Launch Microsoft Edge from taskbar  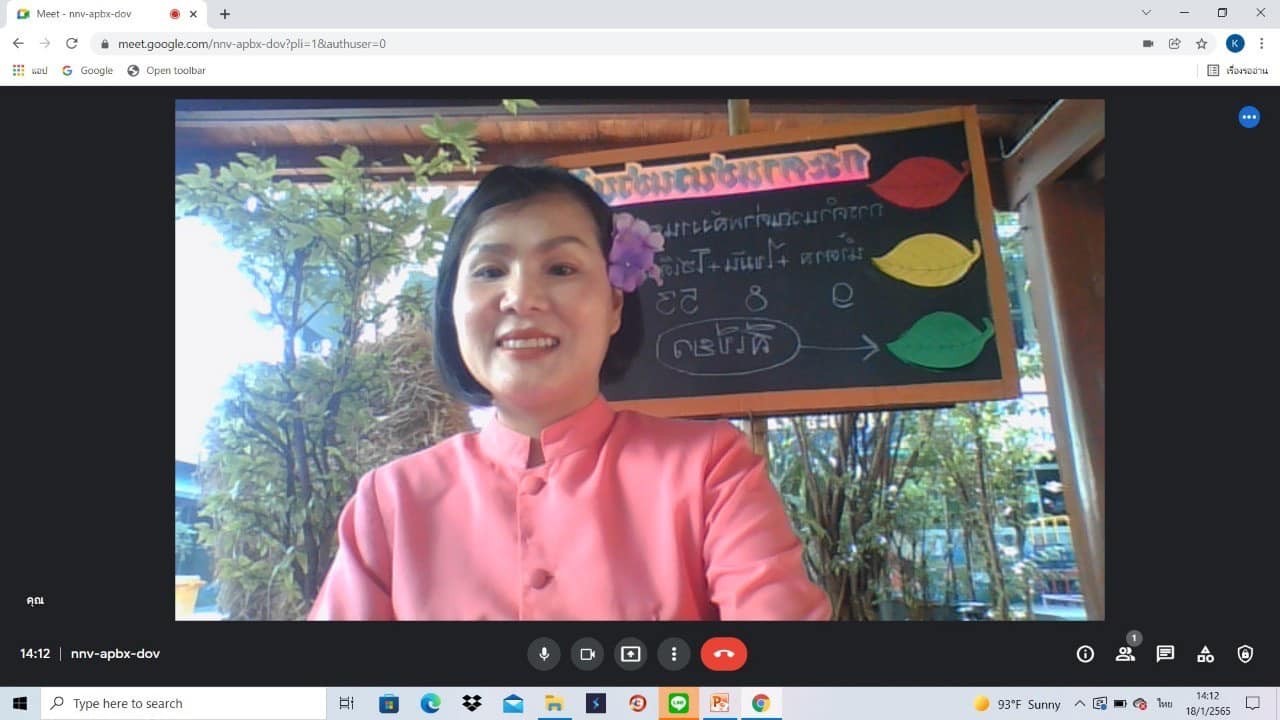[431, 703]
